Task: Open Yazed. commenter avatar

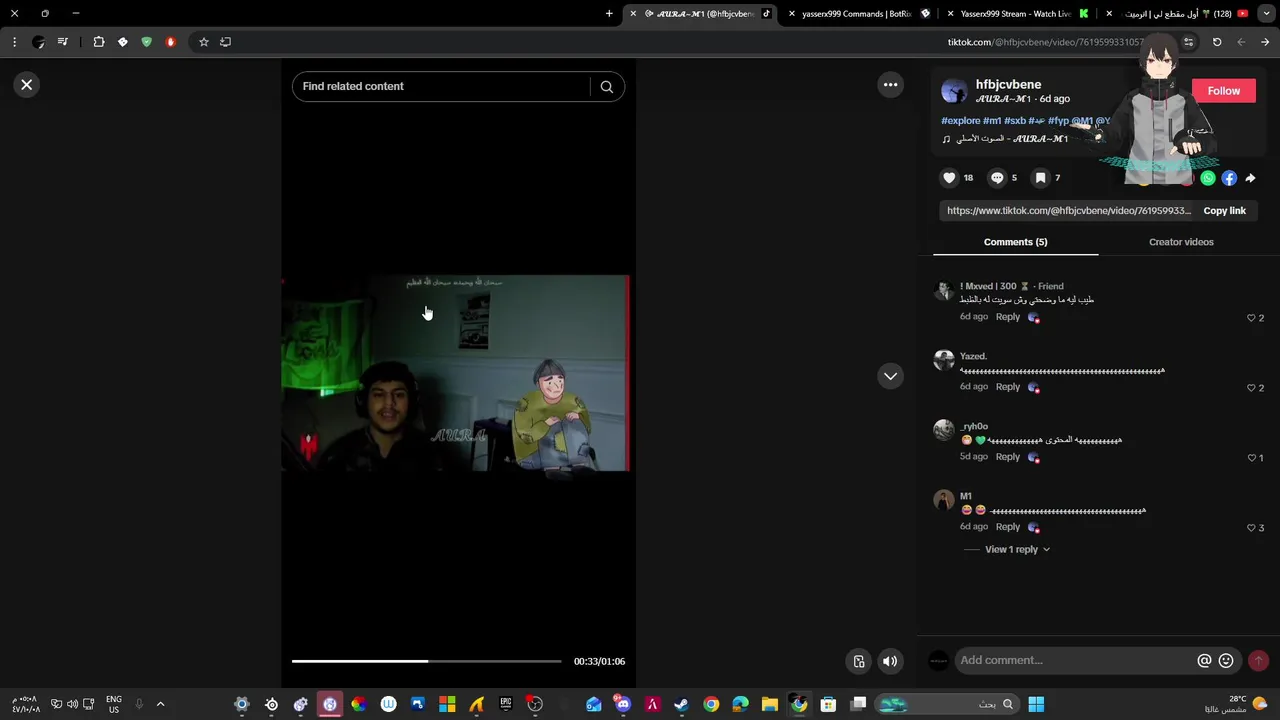Action: pos(943,361)
